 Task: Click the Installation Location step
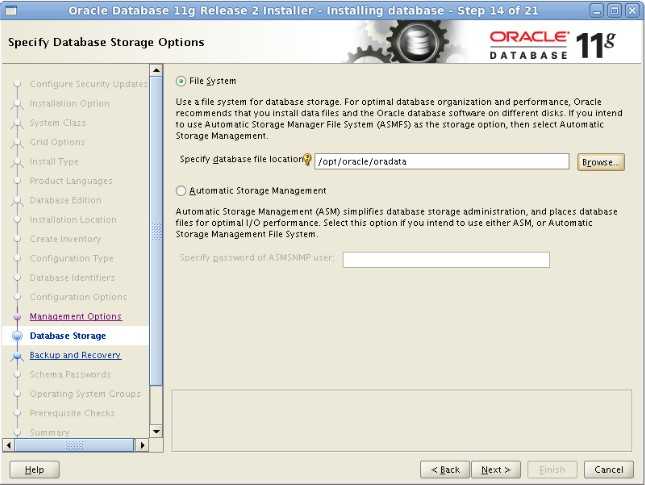[x=73, y=220]
